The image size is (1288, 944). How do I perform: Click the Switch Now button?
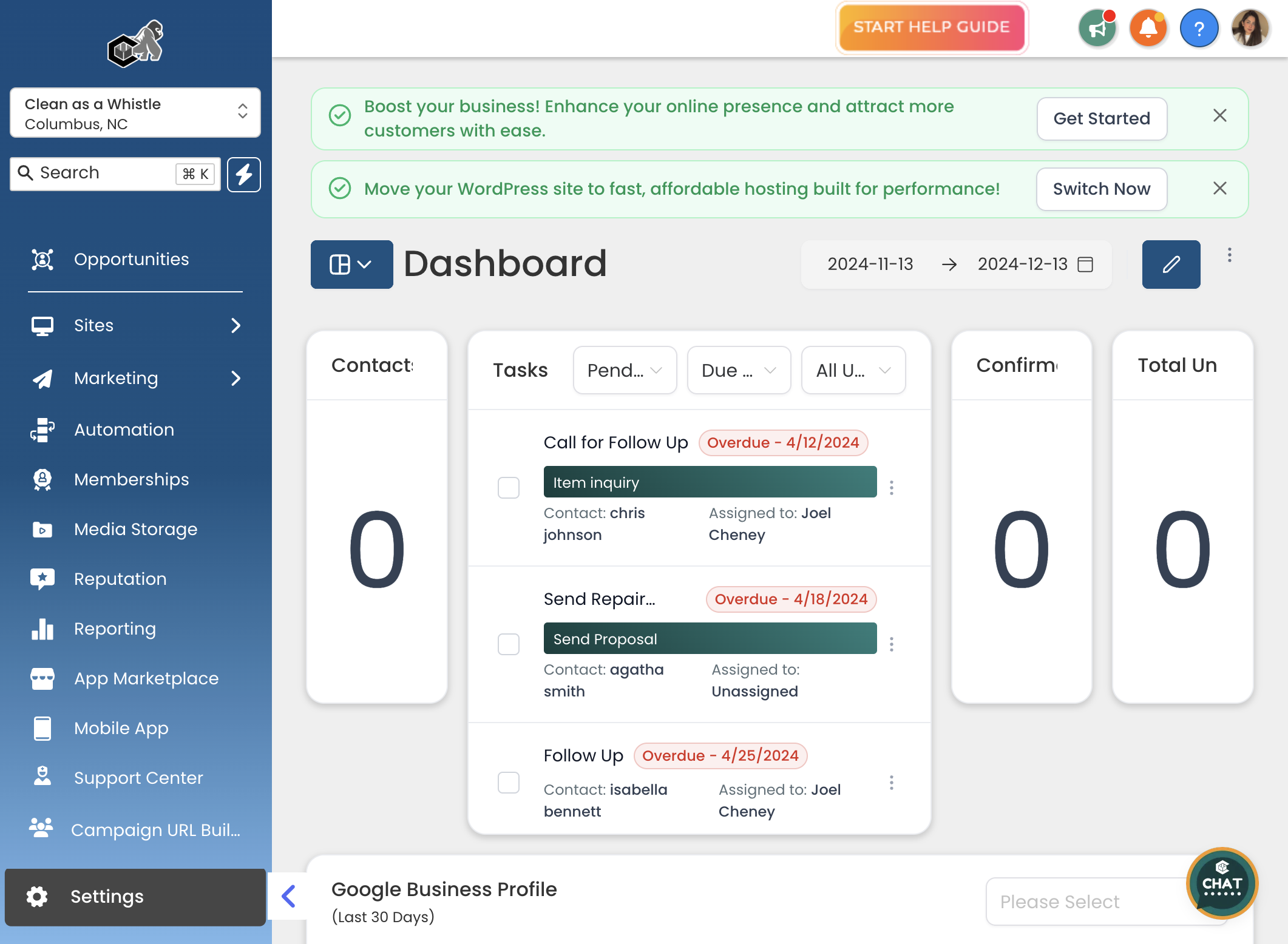point(1102,189)
